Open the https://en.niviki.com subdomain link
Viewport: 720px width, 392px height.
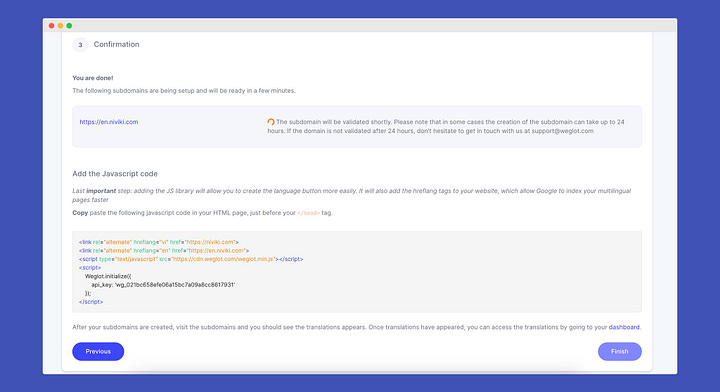109,122
